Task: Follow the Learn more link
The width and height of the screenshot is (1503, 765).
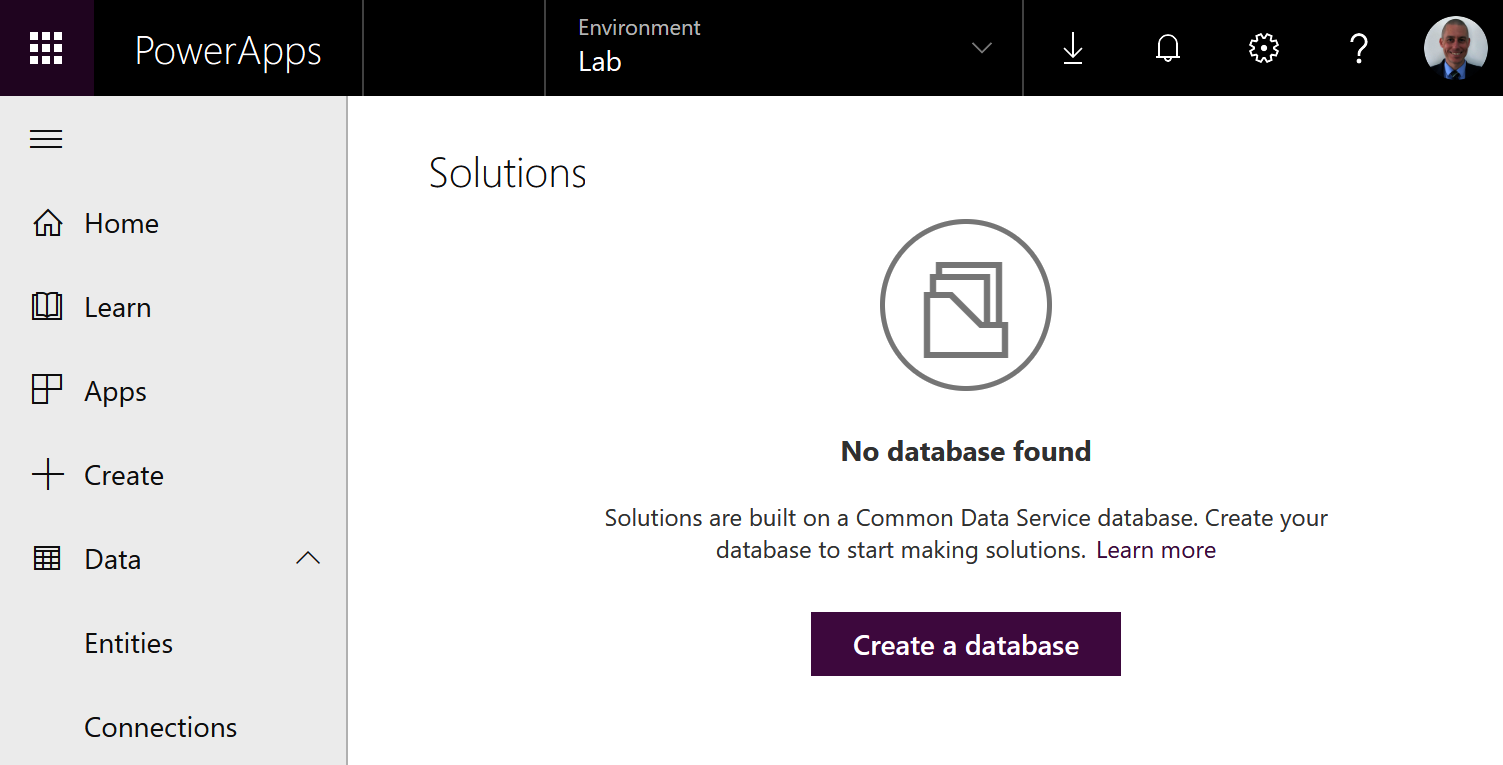Action: pyautogui.click(x=1156, y=550)
